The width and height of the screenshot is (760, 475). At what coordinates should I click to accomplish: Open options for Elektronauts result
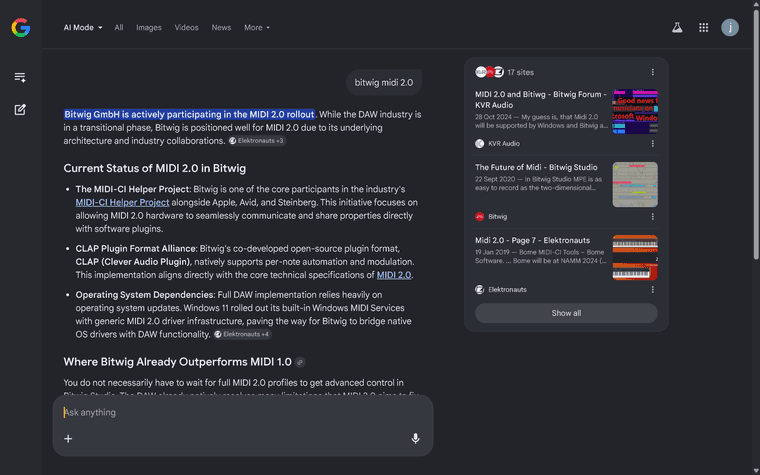[x=652, y=290]
